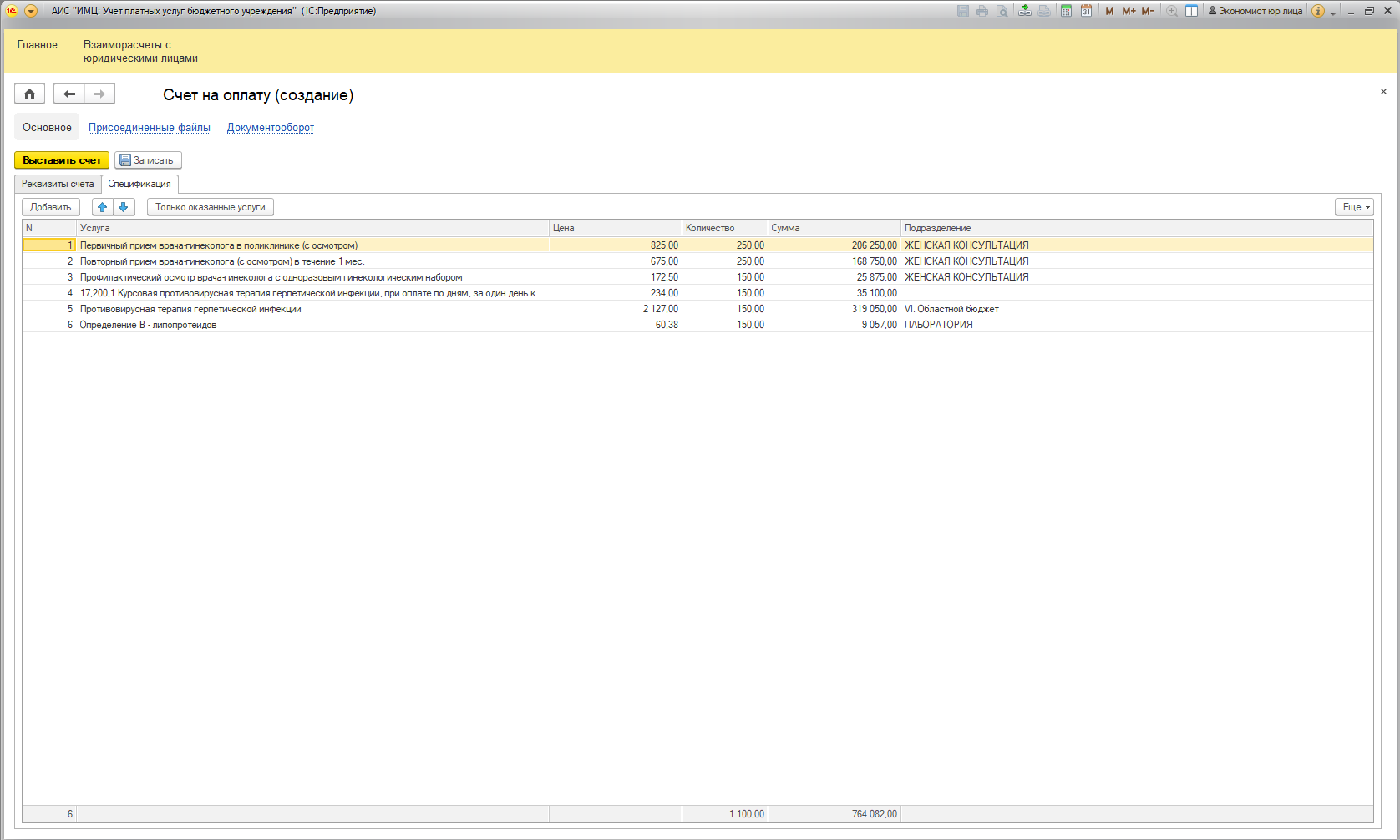Image resolution: width=1400 pixels, height=840 pixels.
Task: Open the calendar icon in title bar
Action: [1086, 11]
